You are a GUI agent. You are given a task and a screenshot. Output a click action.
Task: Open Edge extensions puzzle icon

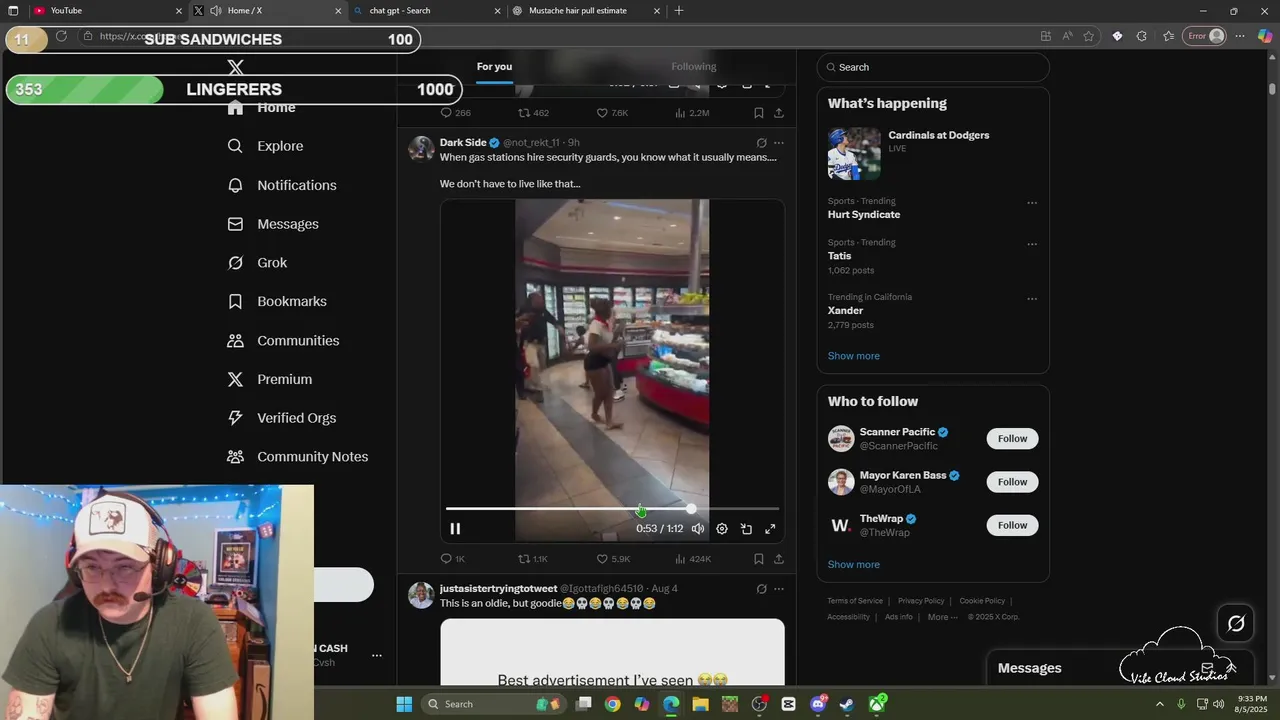(x=1141, y=36)
